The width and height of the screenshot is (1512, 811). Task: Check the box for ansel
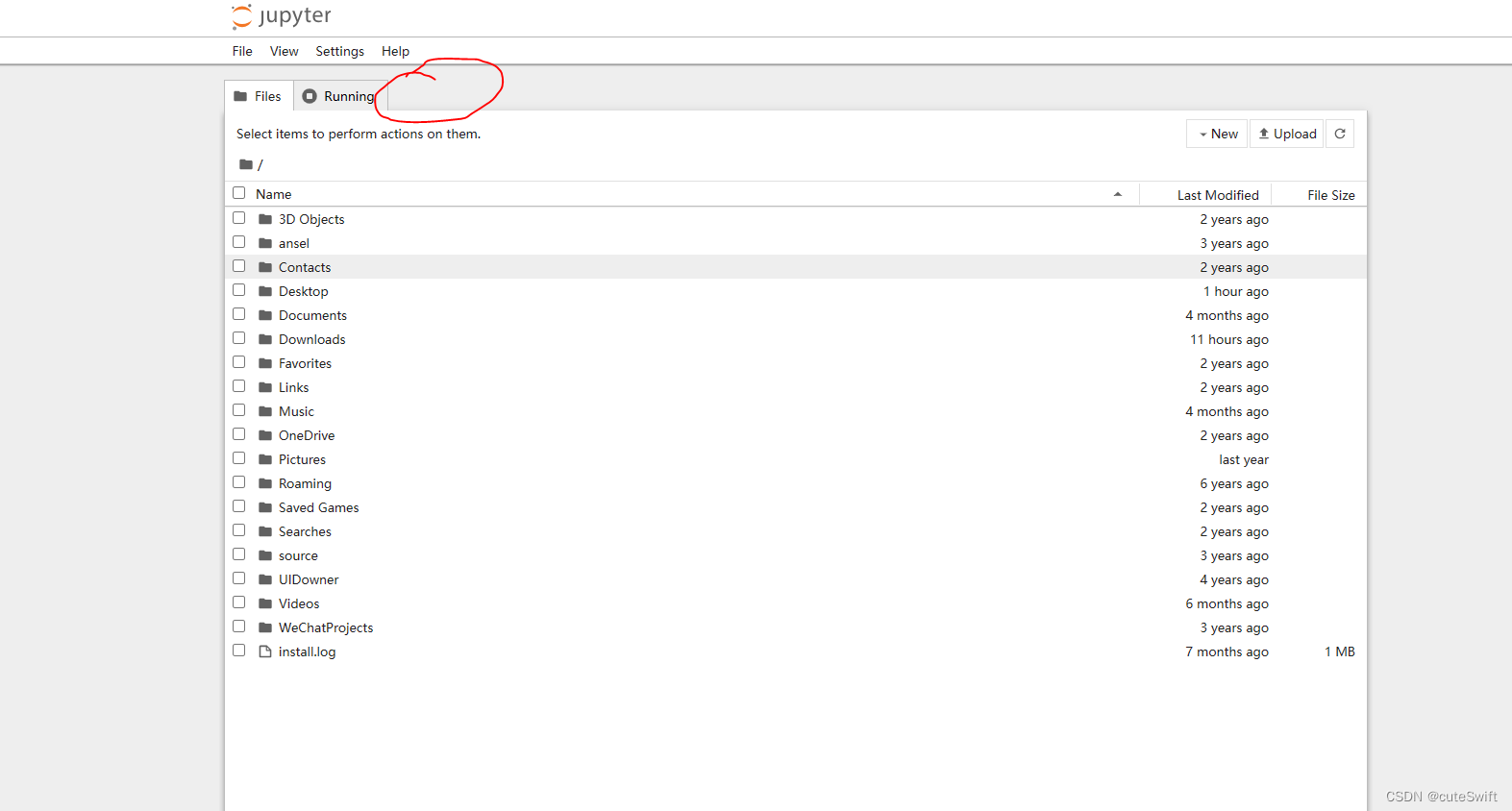[x=239, y=242]
